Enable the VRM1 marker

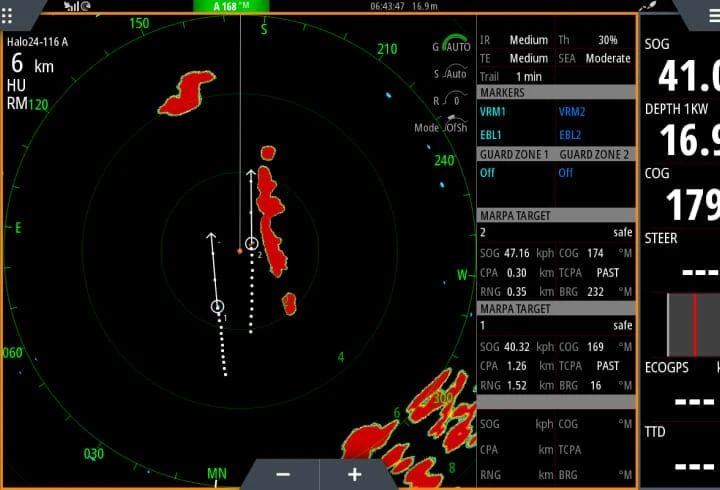pos(493,111)
